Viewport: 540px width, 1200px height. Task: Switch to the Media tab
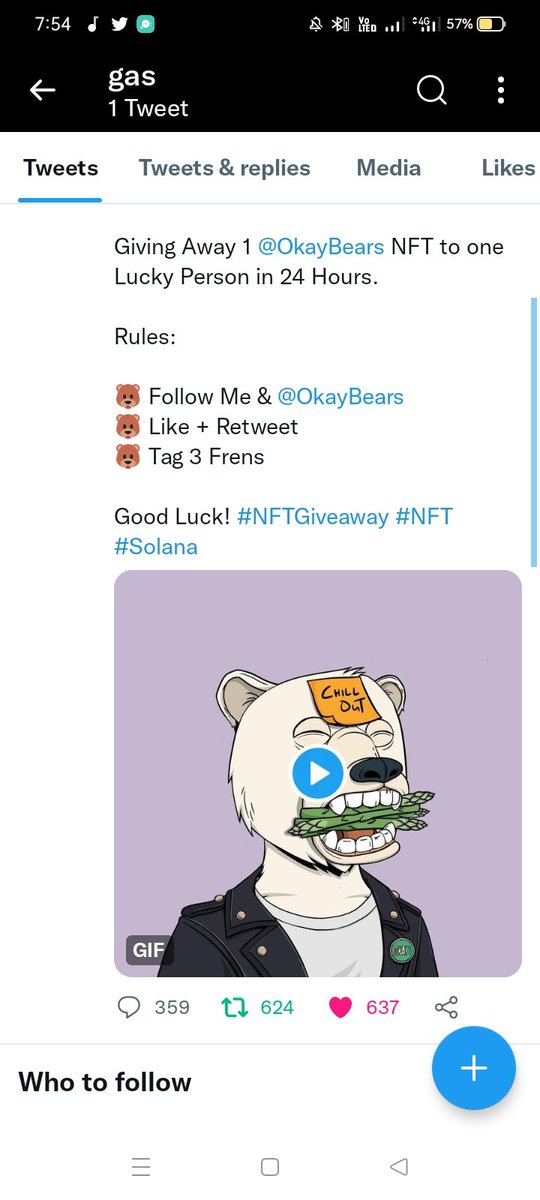(x=389, y=168)
